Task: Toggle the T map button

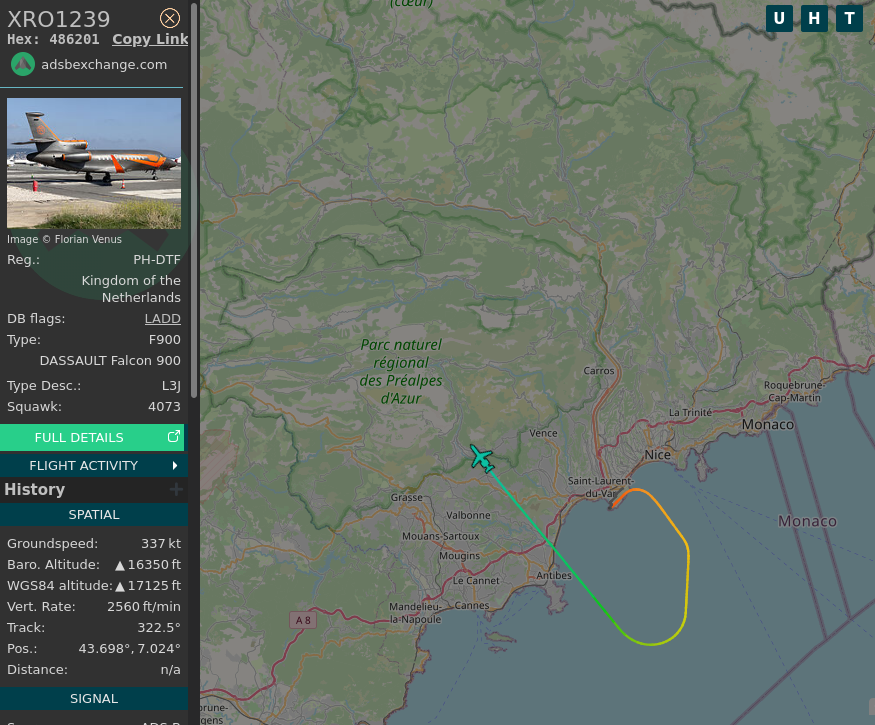Action: [849, 18]
